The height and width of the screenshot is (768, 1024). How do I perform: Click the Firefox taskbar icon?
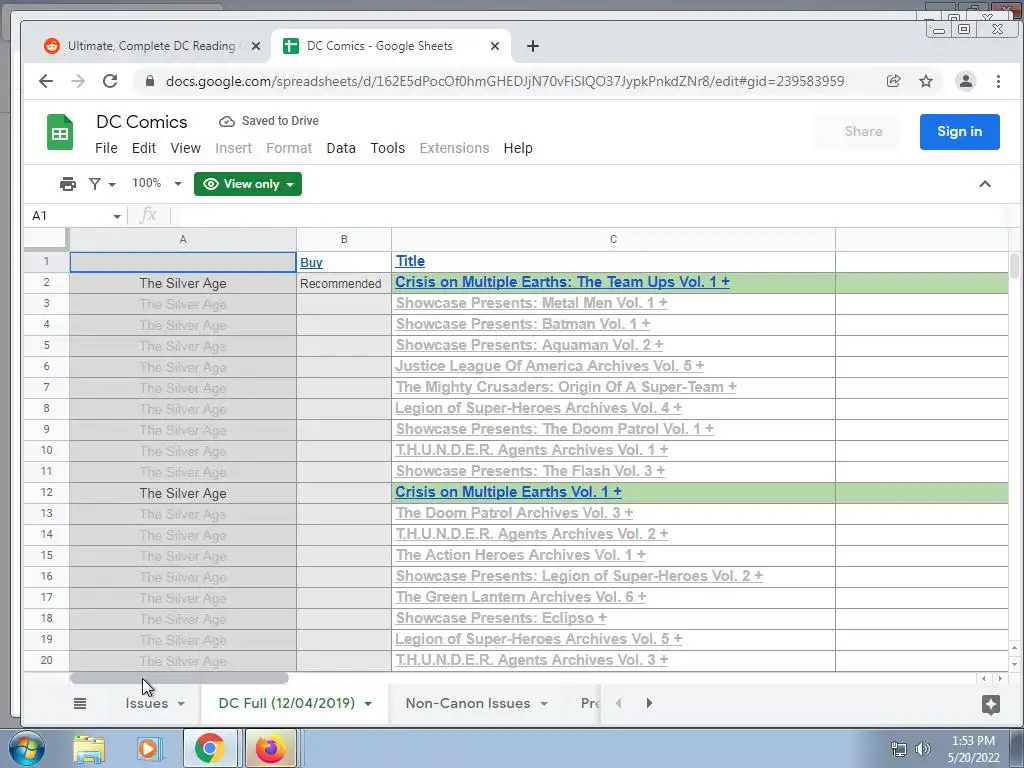pos(270,748)
